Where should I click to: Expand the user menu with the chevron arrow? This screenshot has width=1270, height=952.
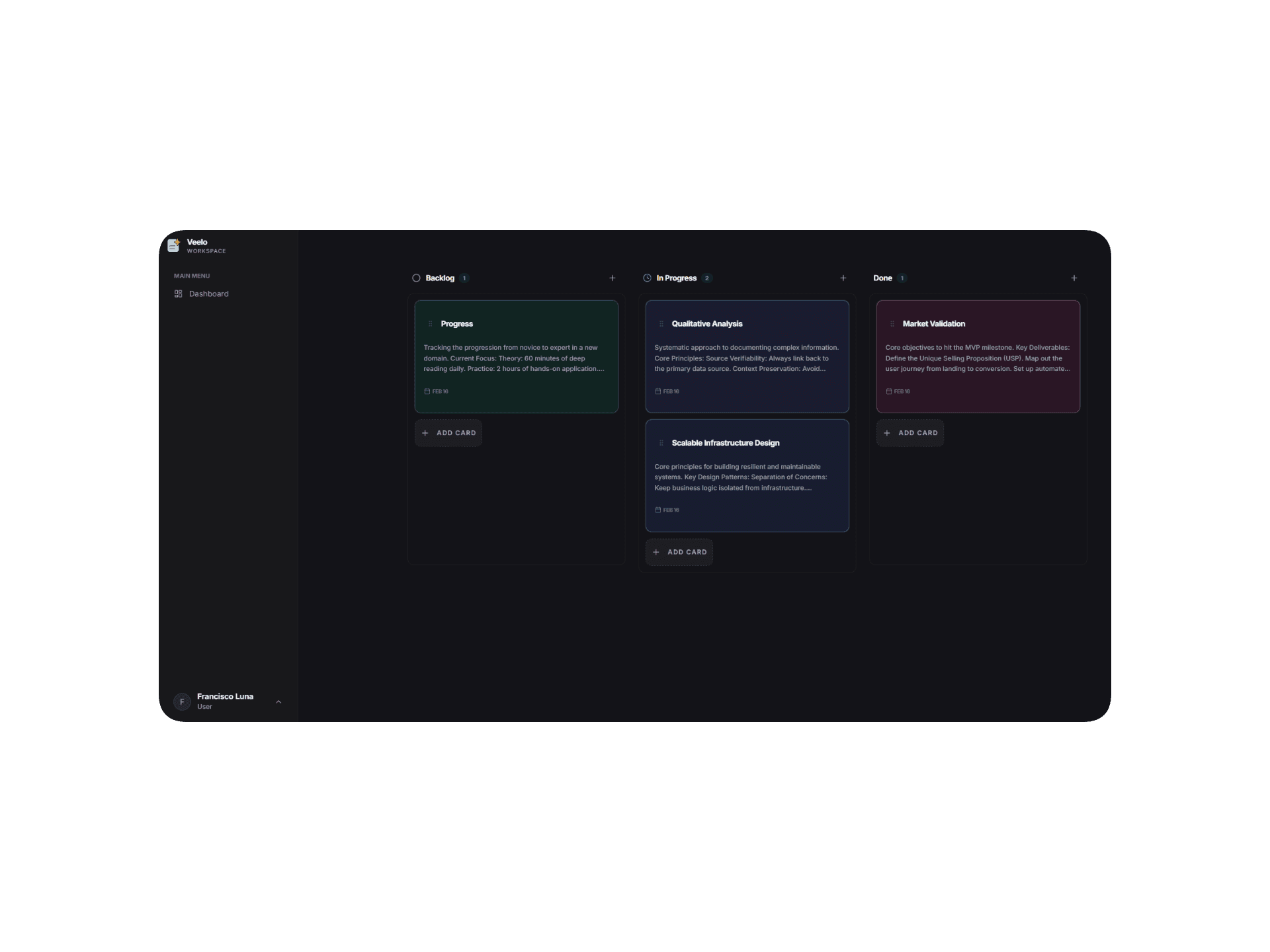coord(278,701)
